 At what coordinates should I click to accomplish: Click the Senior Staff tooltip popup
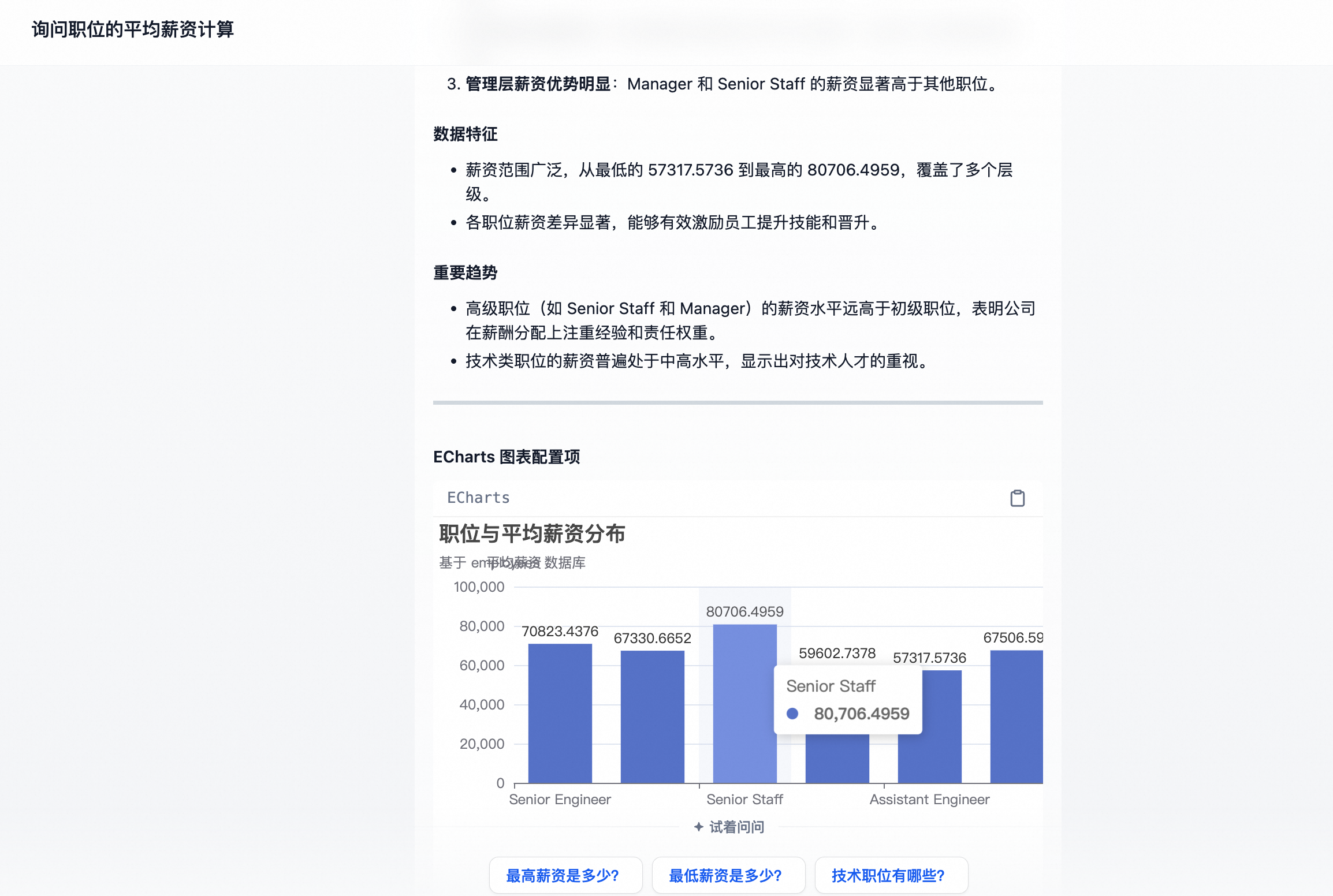coord(848,699)
